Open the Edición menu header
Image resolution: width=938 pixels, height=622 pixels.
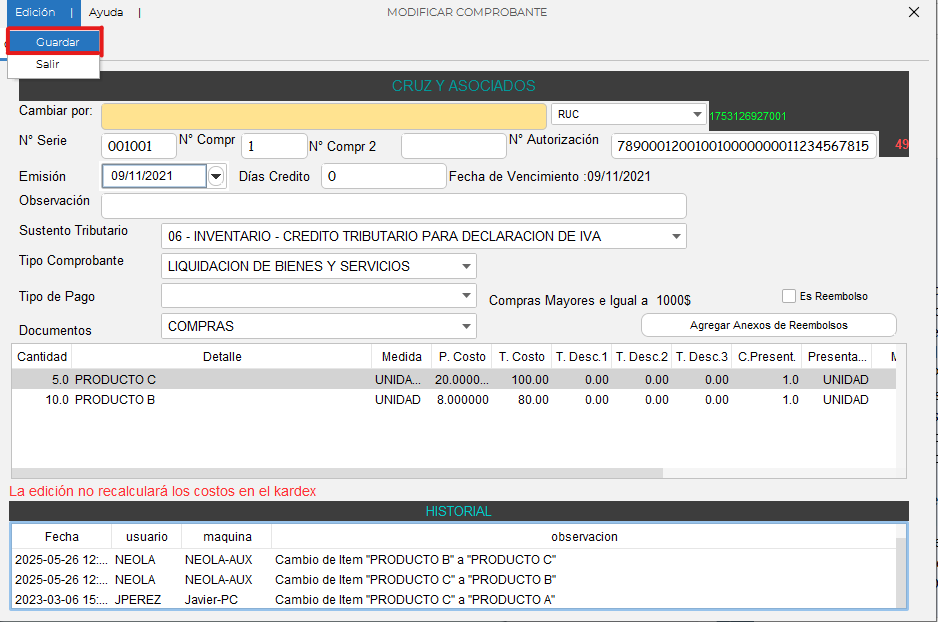point(35,12)
